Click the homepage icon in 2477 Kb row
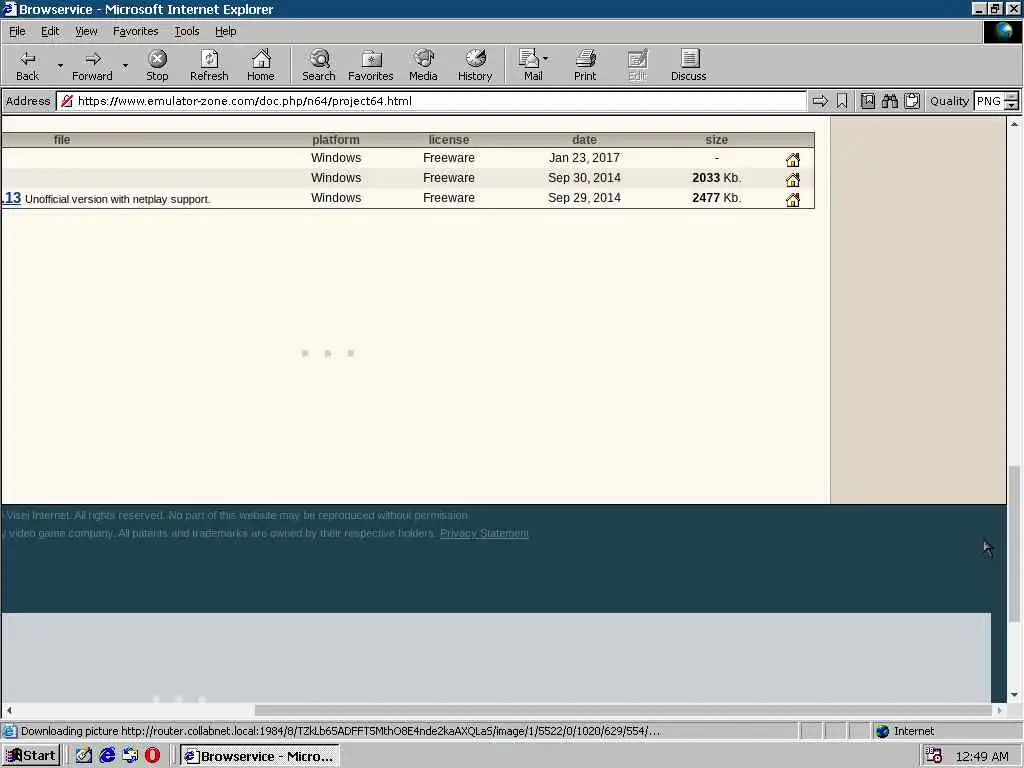Image resolution: width=1024 pixels, height=768 pixels. pos(793,200)
